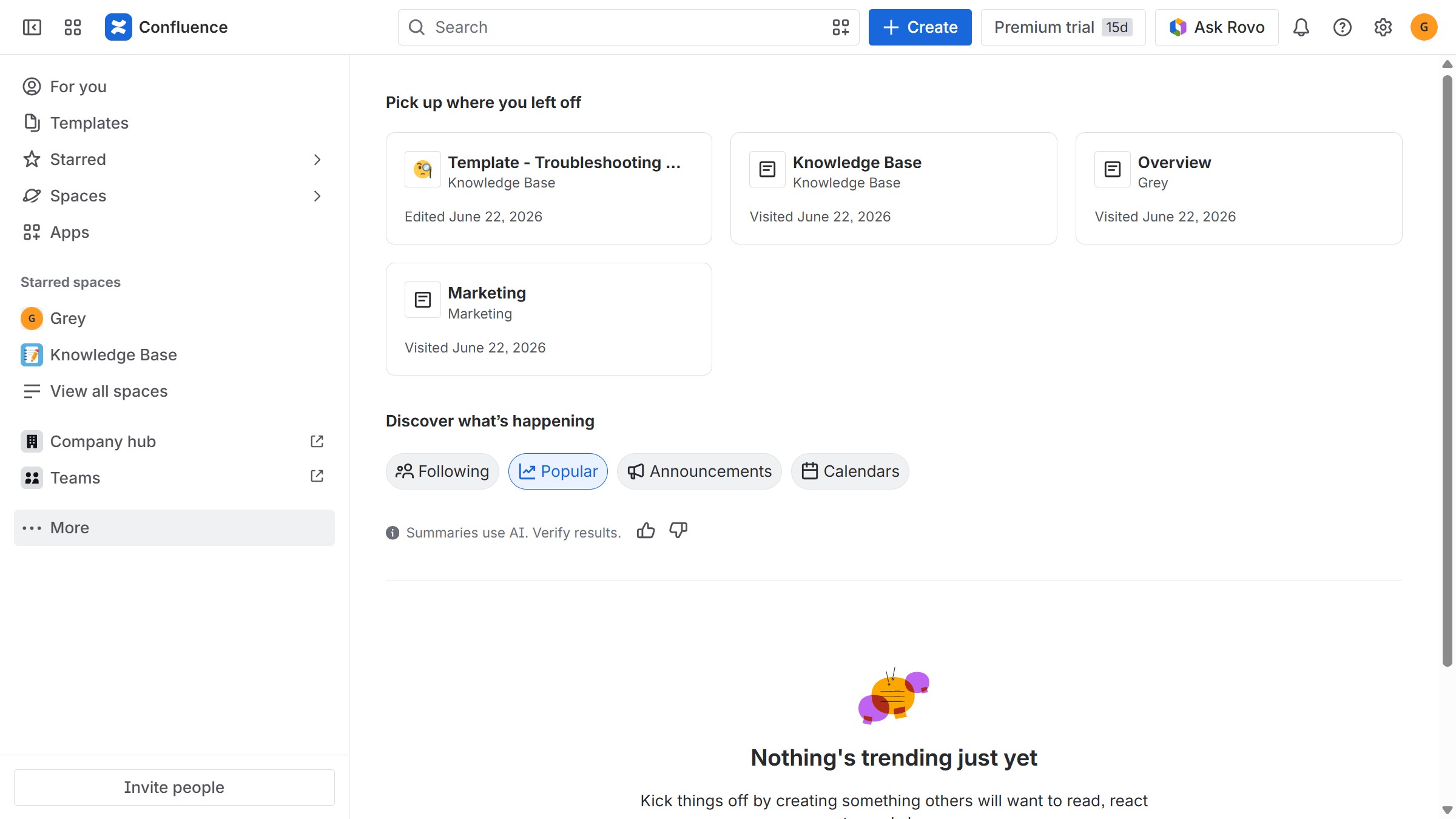Click 'Nothing's trending just yet' heading
This screenshot has height=819, width=1456.
(894, 758)
